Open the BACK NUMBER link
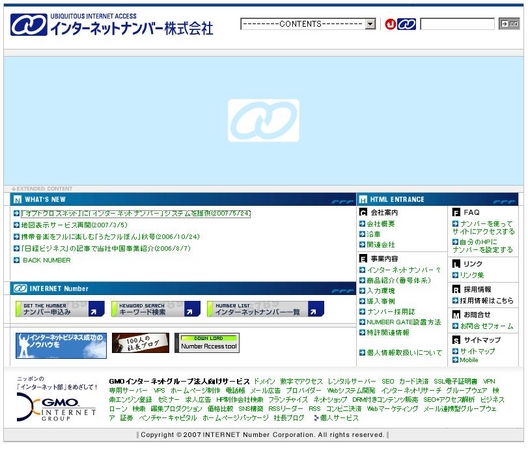The width and height of the screenshot is (528, 450). (47, 260)
